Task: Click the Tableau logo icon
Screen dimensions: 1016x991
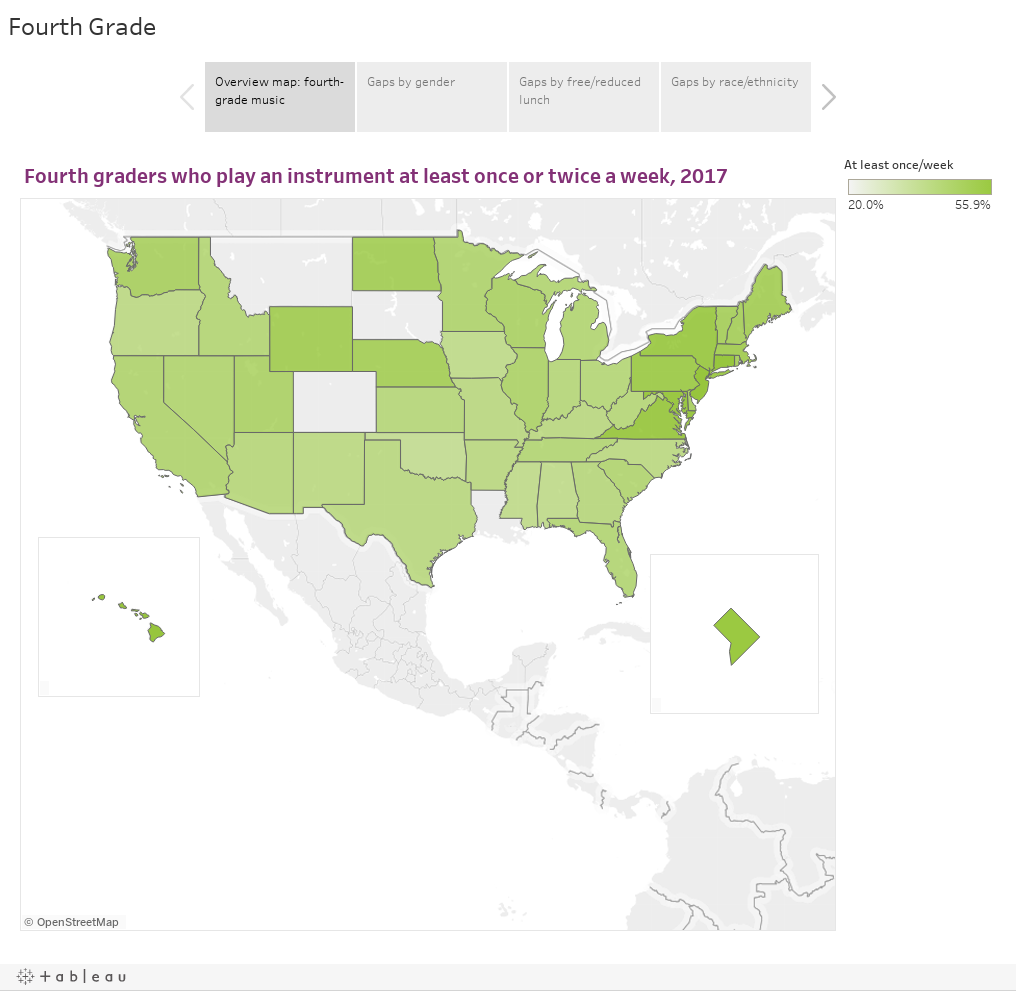Action: 71,976
